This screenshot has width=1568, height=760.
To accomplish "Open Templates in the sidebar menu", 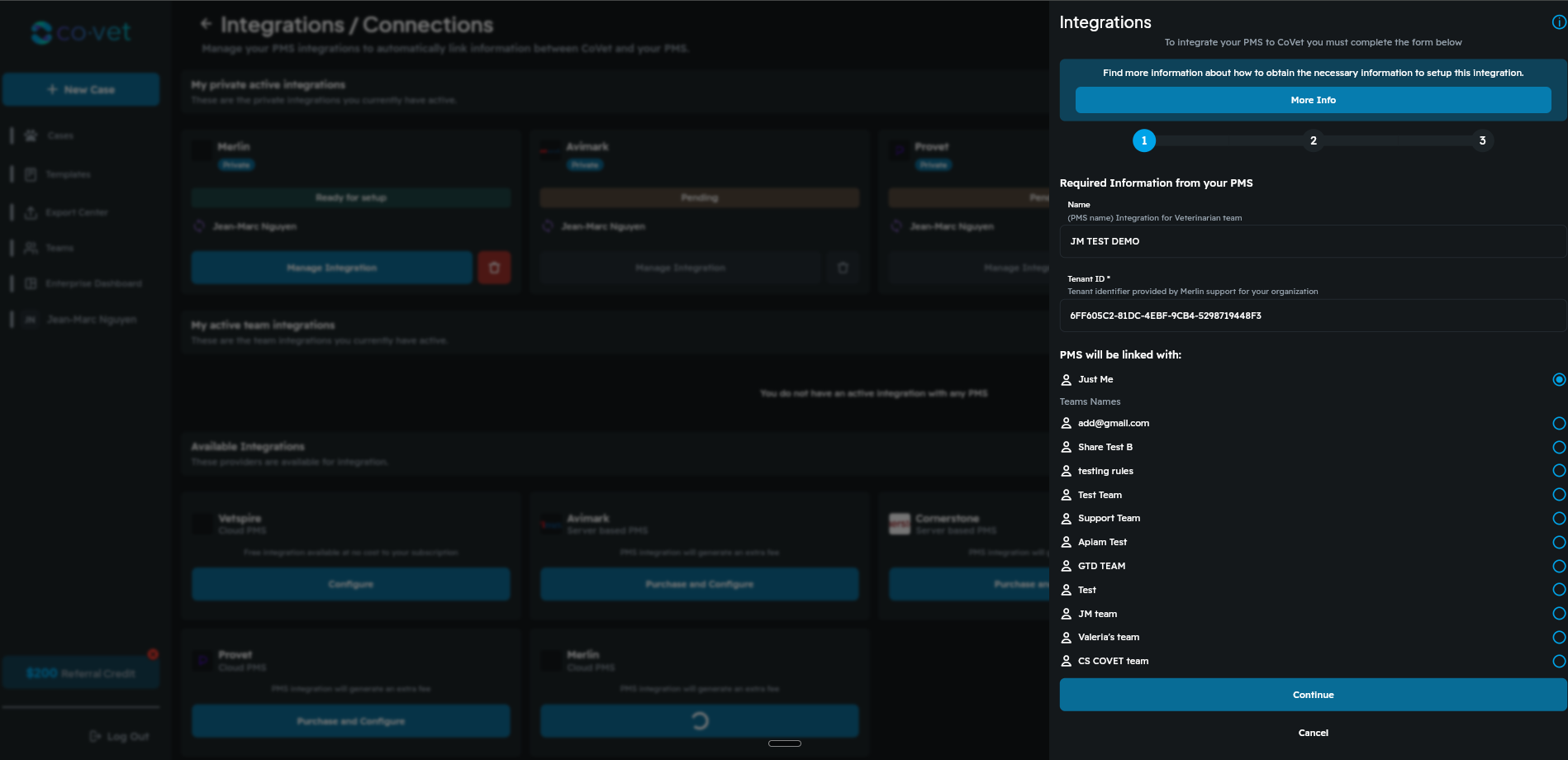I will 68,174.
